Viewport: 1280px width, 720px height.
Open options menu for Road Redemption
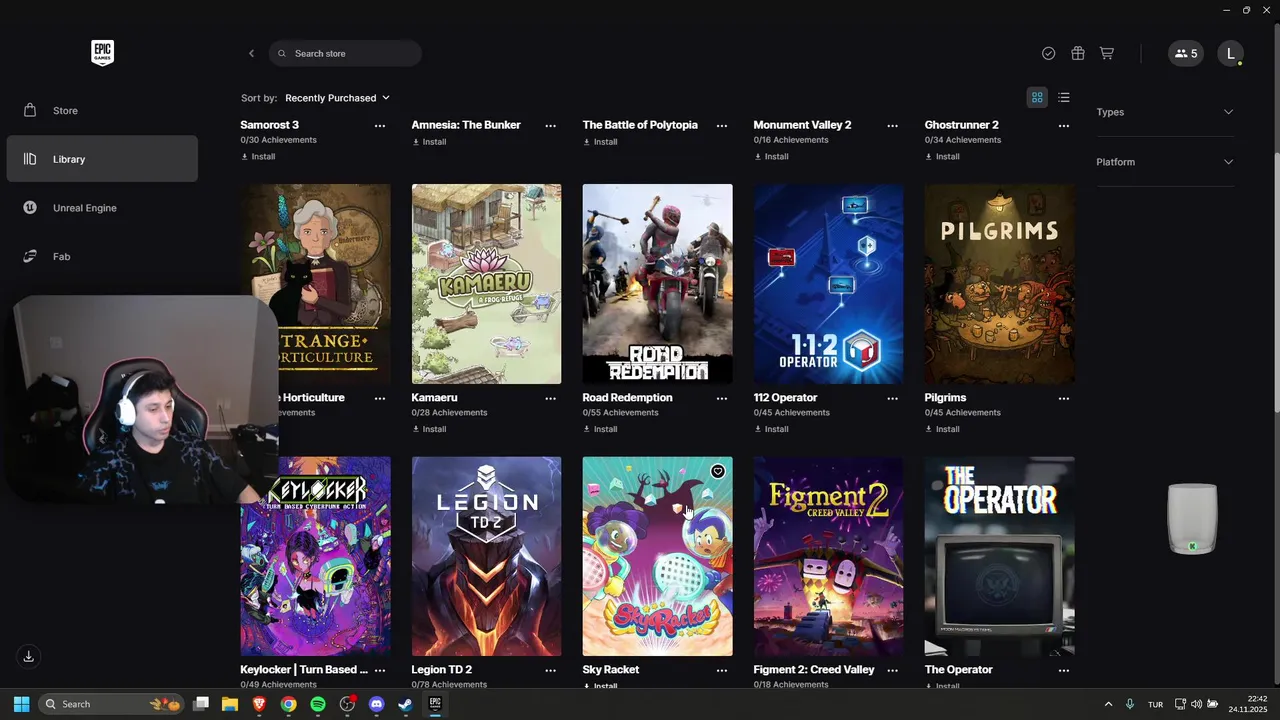pos(722,398)
